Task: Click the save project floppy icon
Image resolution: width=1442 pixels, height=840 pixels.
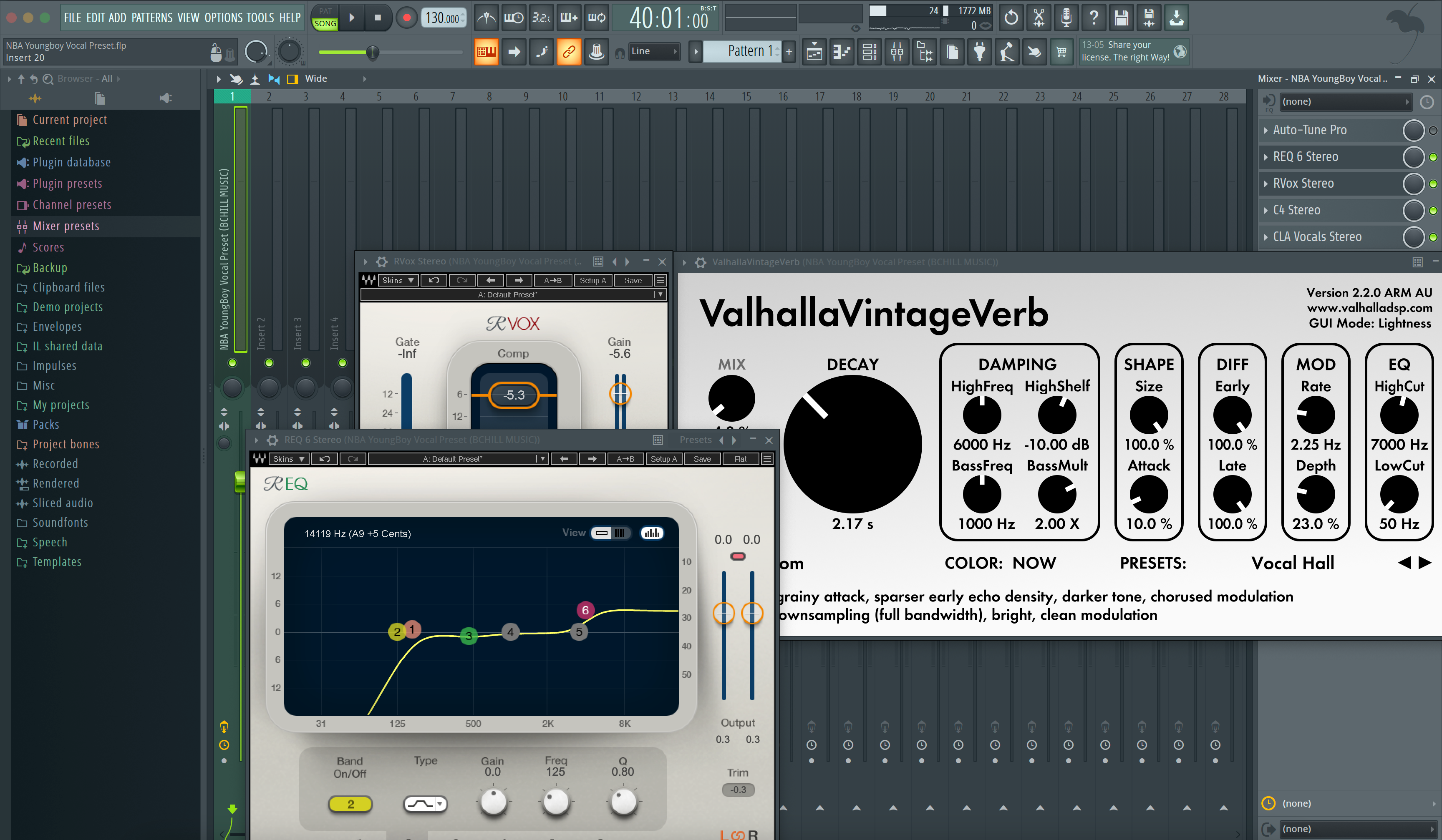Action: click(1121, 18)
